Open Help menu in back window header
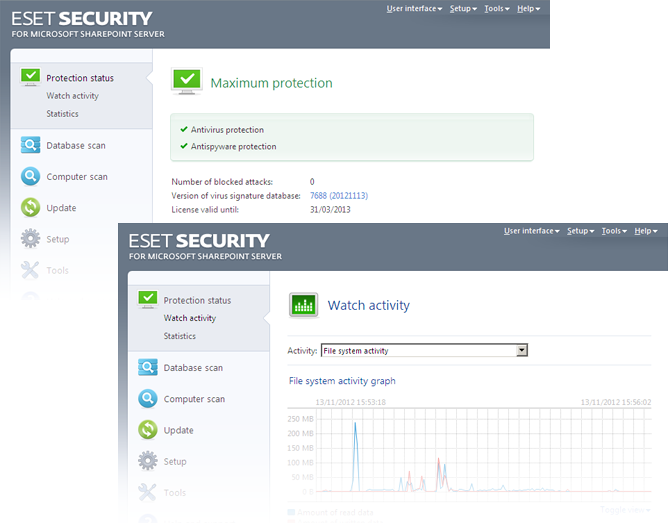The height and width of the screenshot is (523, 668). [x=528, y=9]
